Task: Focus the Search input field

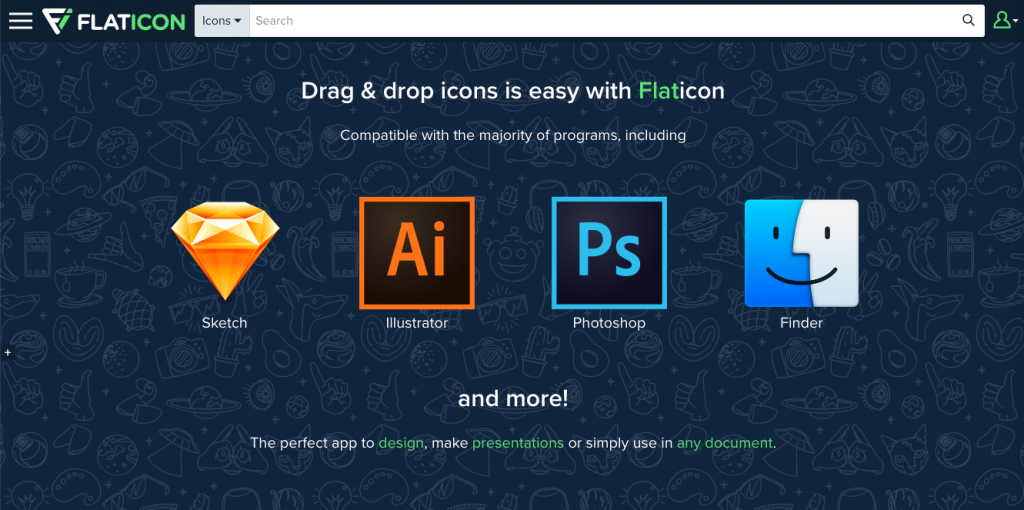Action: (601, 20)
